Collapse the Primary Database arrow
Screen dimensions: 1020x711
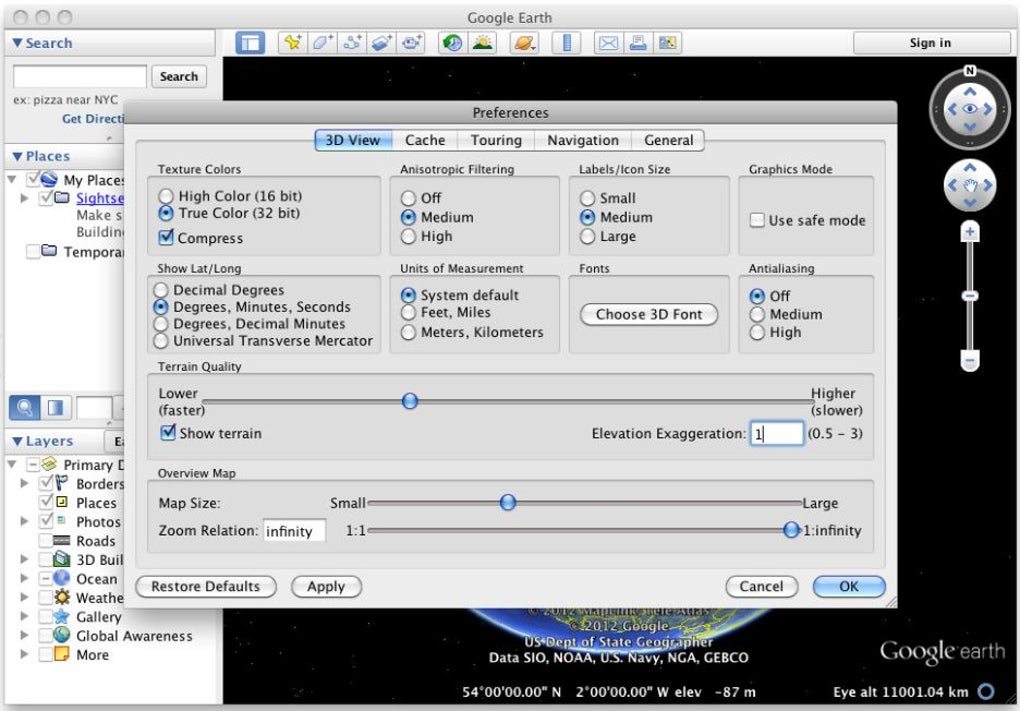pos(12,464)
